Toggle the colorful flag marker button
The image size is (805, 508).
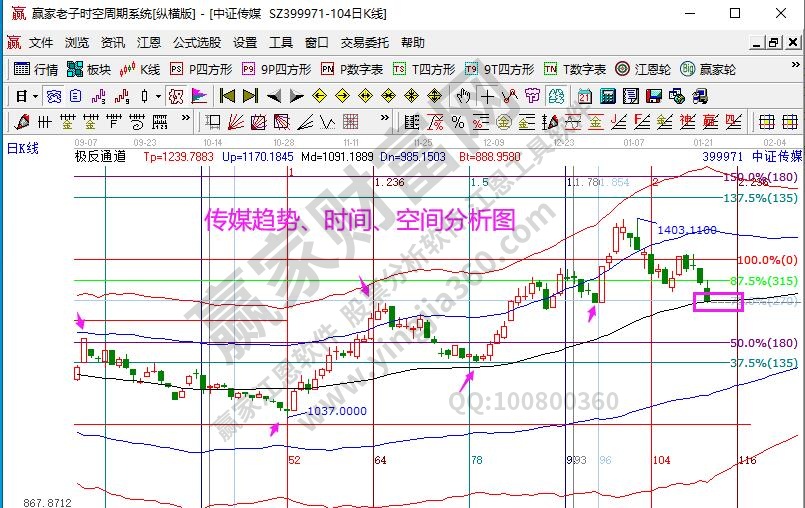click(x=199, y=96)
